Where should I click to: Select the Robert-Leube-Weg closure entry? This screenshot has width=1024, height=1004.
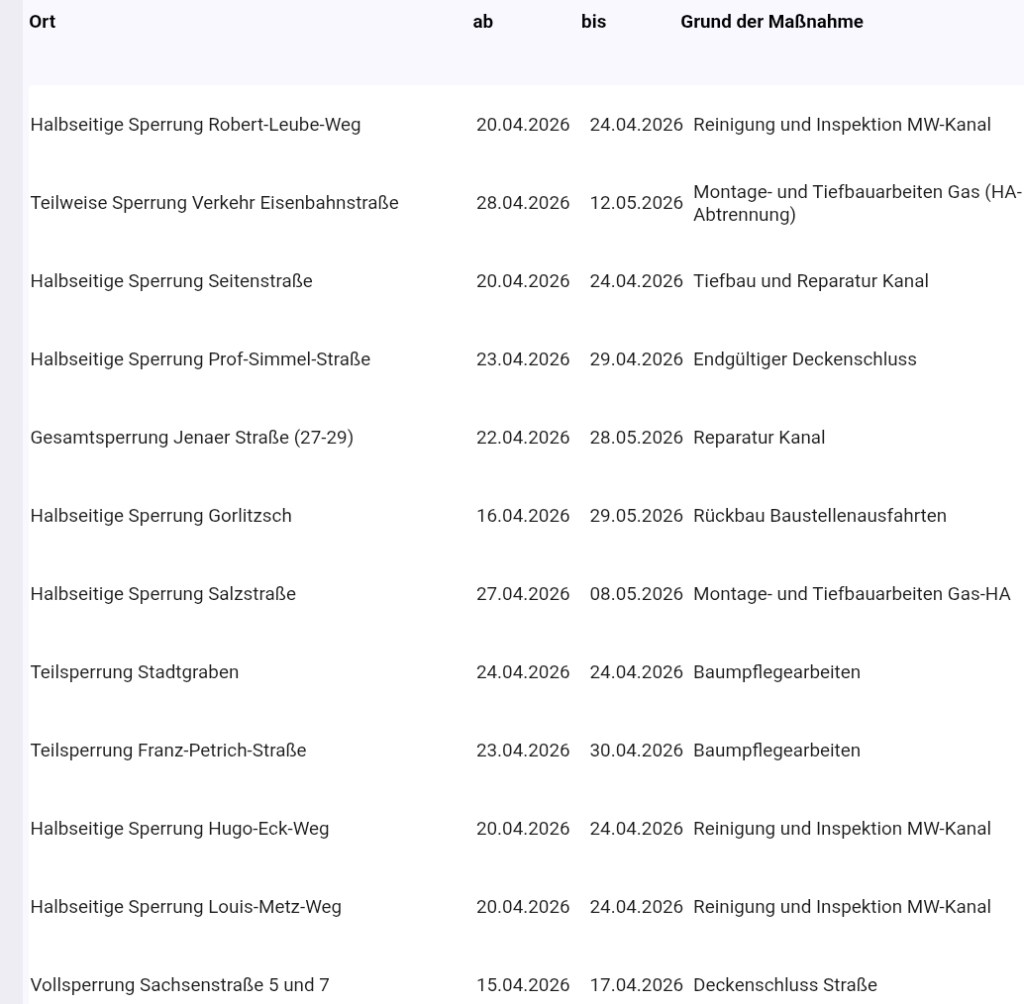[x=195, y=125]
